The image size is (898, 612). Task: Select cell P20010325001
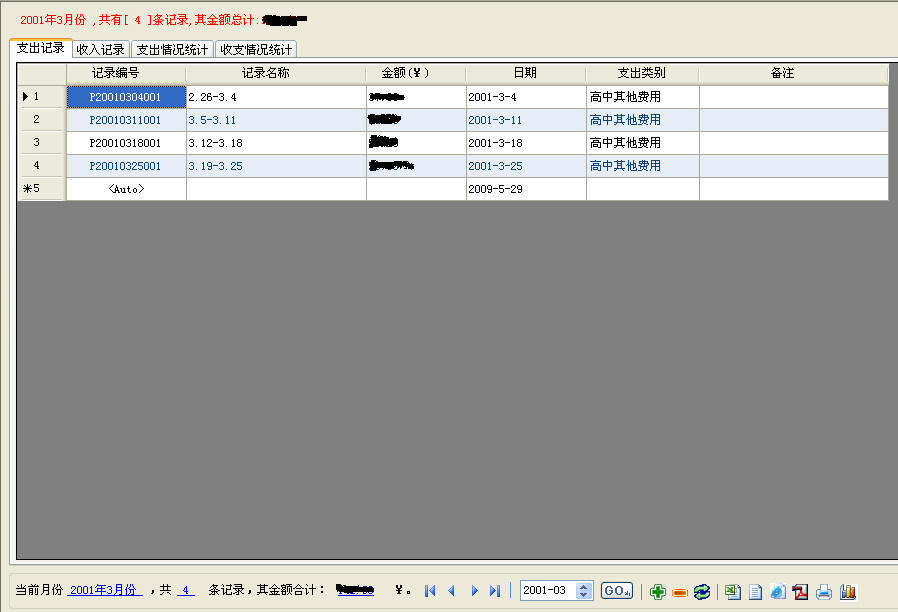click(x=126, y=165)
